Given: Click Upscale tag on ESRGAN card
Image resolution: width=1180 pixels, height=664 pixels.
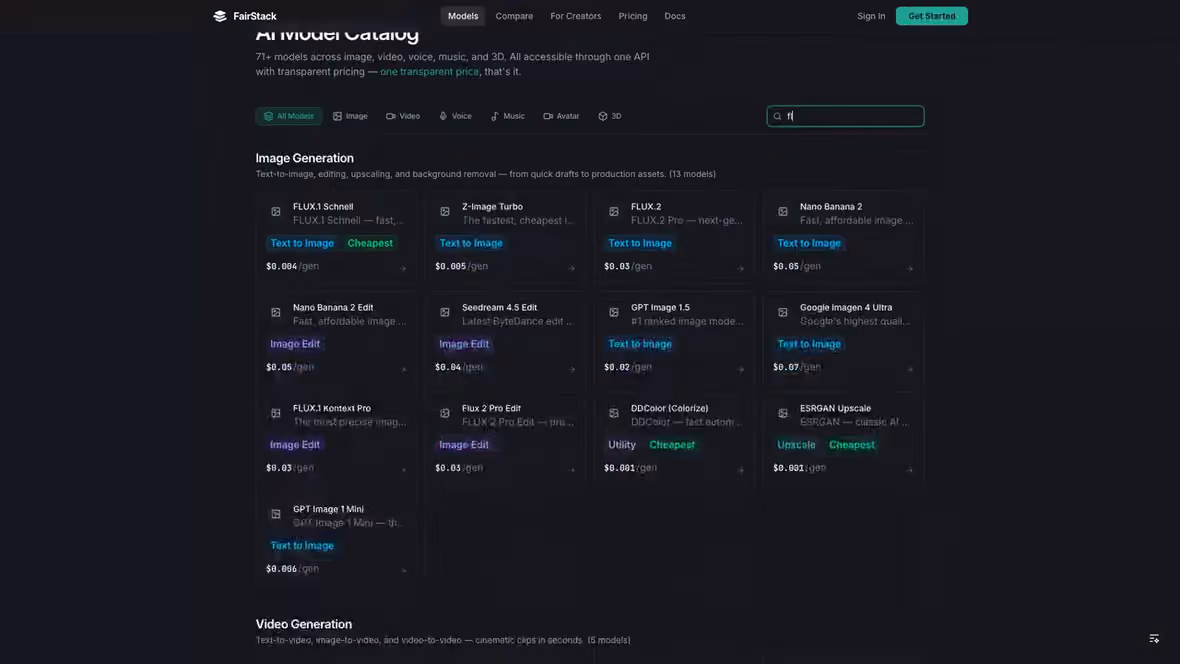Looking at the screenshot, I should point(796,445).
